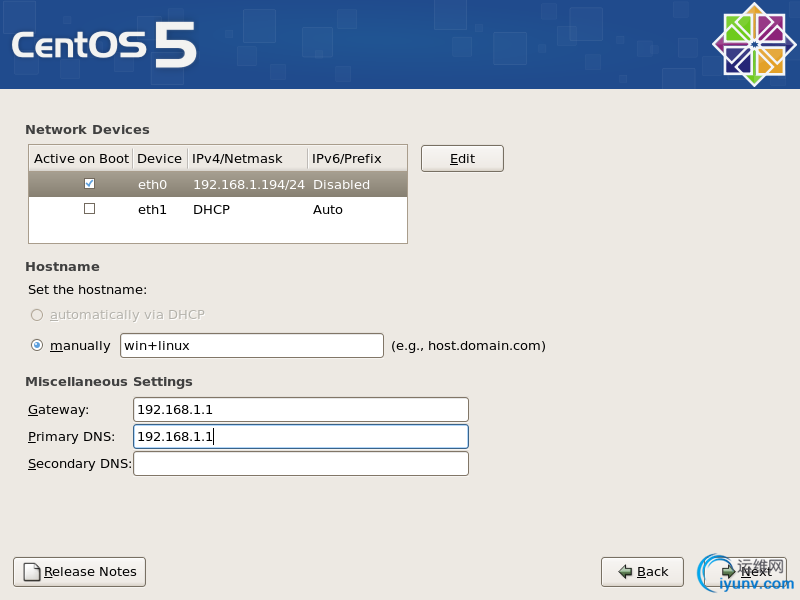
Task: Click the DHCP cell in eth1 row
Action: pos(211,210)
